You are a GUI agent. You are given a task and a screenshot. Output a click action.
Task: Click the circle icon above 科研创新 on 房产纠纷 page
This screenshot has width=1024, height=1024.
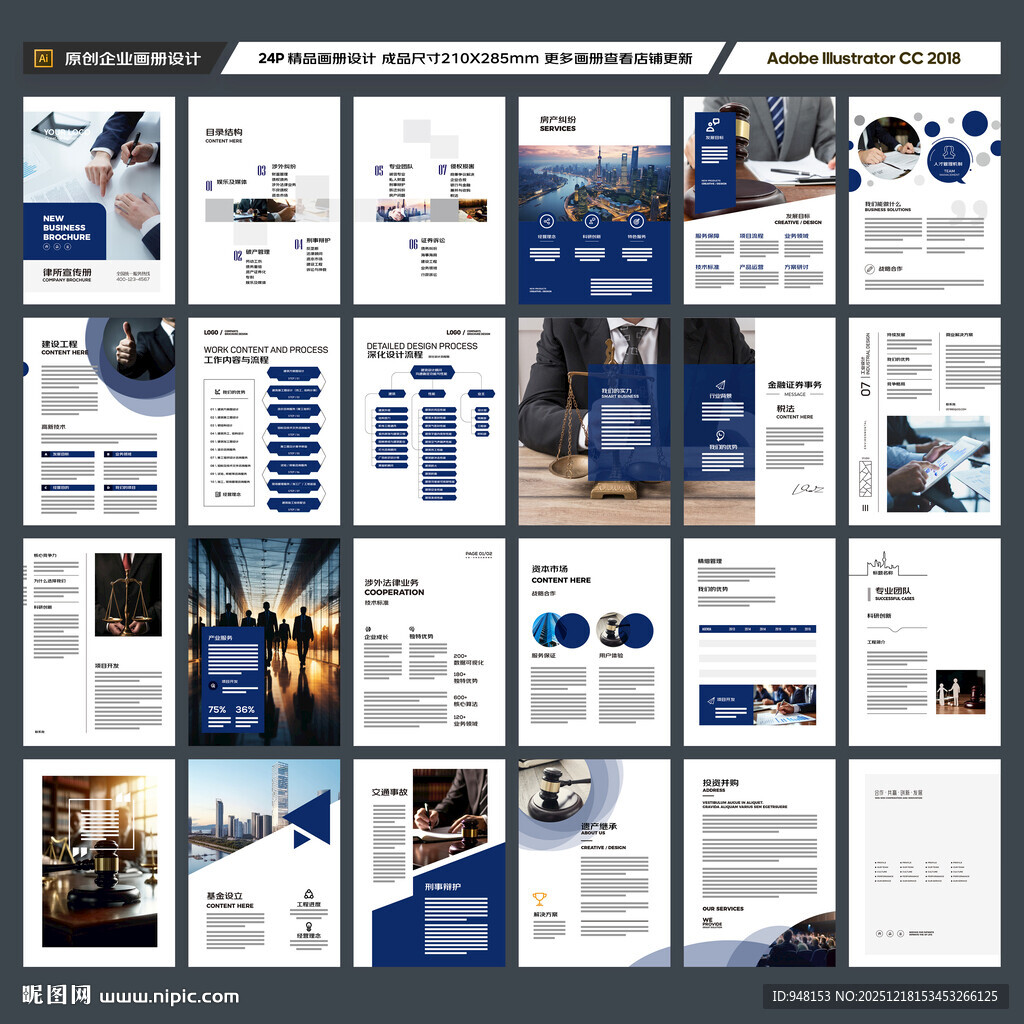(592, 221)
